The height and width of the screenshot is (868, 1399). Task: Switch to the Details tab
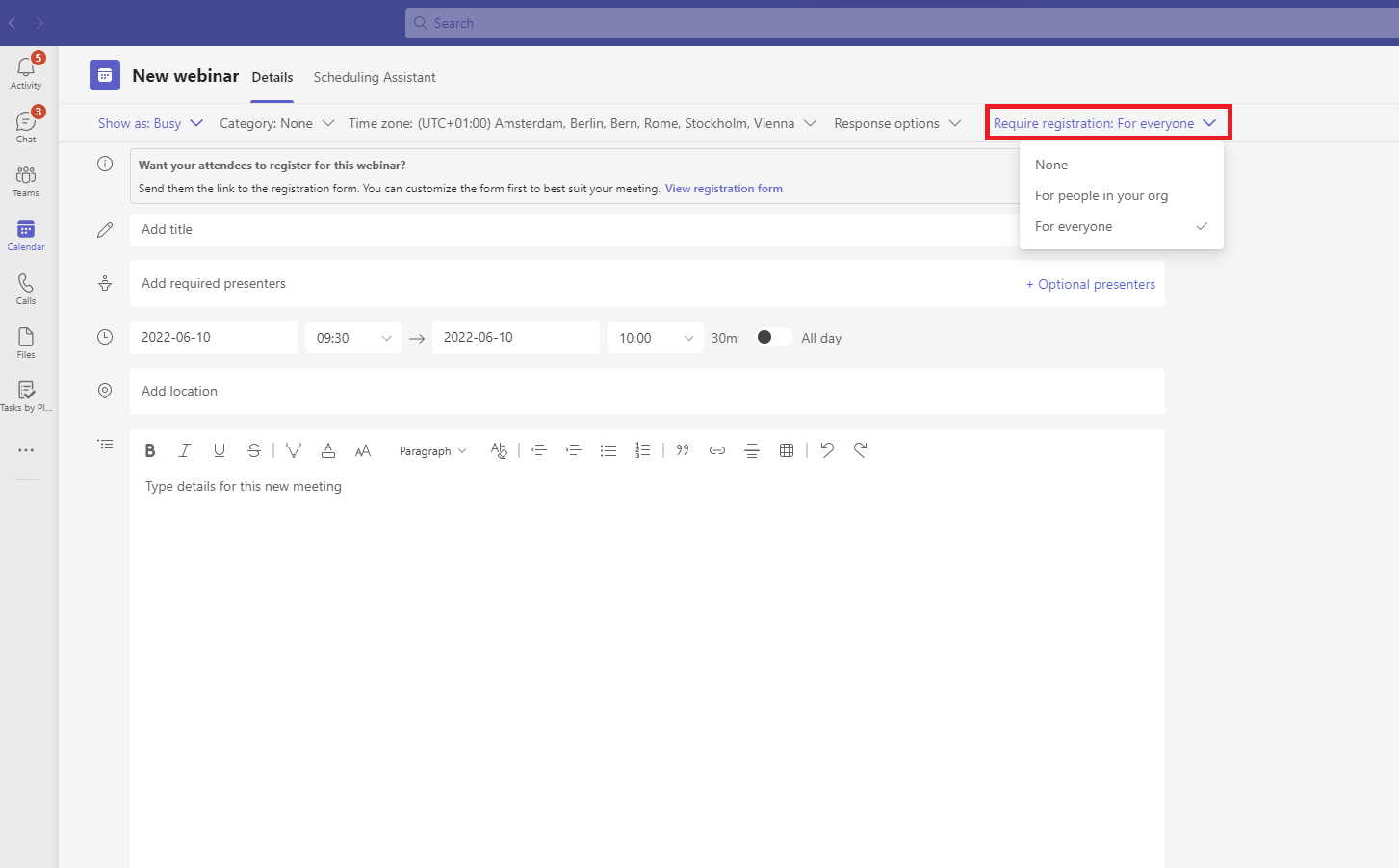[x=272, y=77]
